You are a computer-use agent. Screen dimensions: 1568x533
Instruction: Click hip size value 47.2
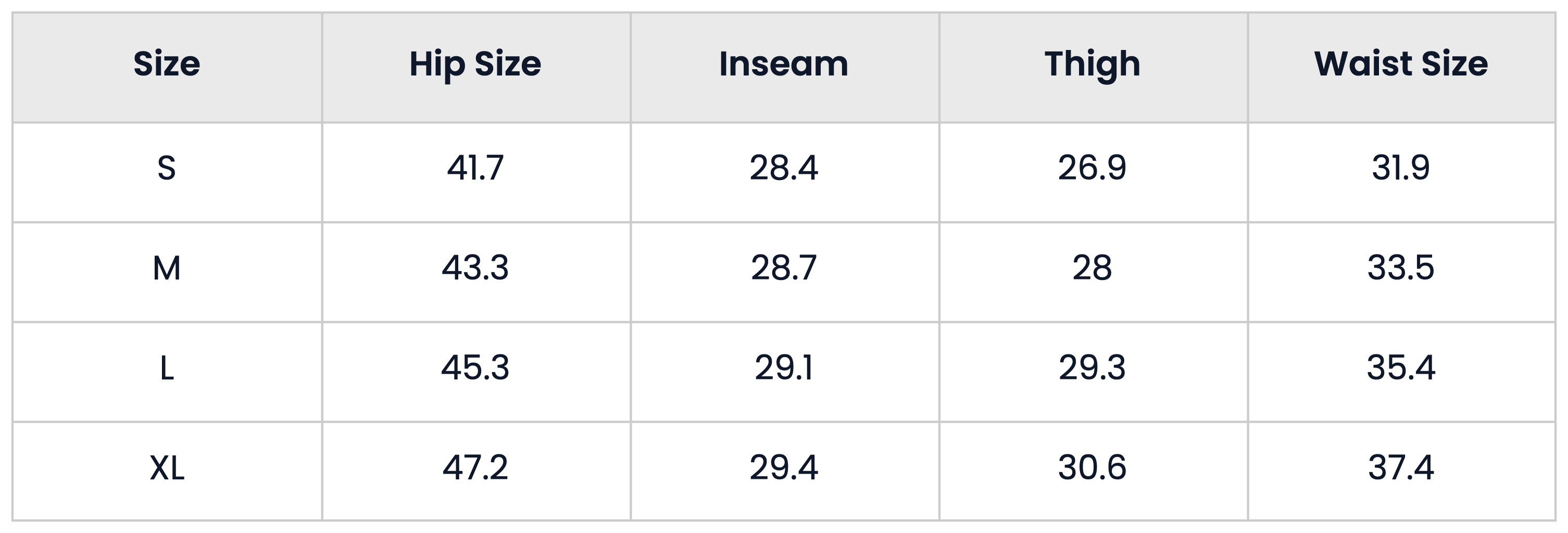tap(475, 467)
